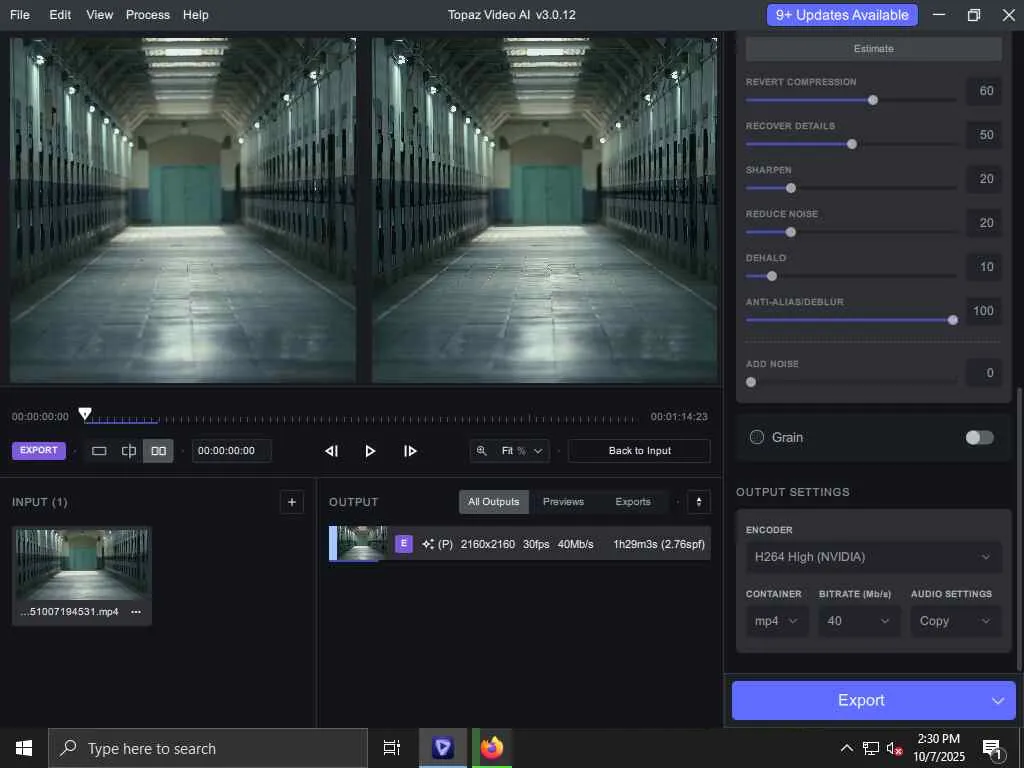This screenshot has width=1024, height=768.
Task: Click the Sharpen slider handle
Action: [791, 188]
